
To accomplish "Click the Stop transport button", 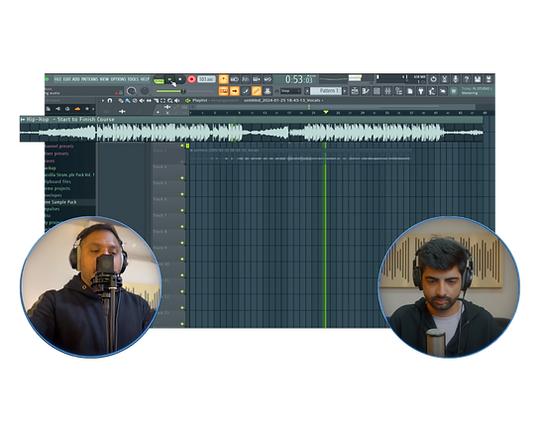I will pyautogui.click(x=180, y=79).
